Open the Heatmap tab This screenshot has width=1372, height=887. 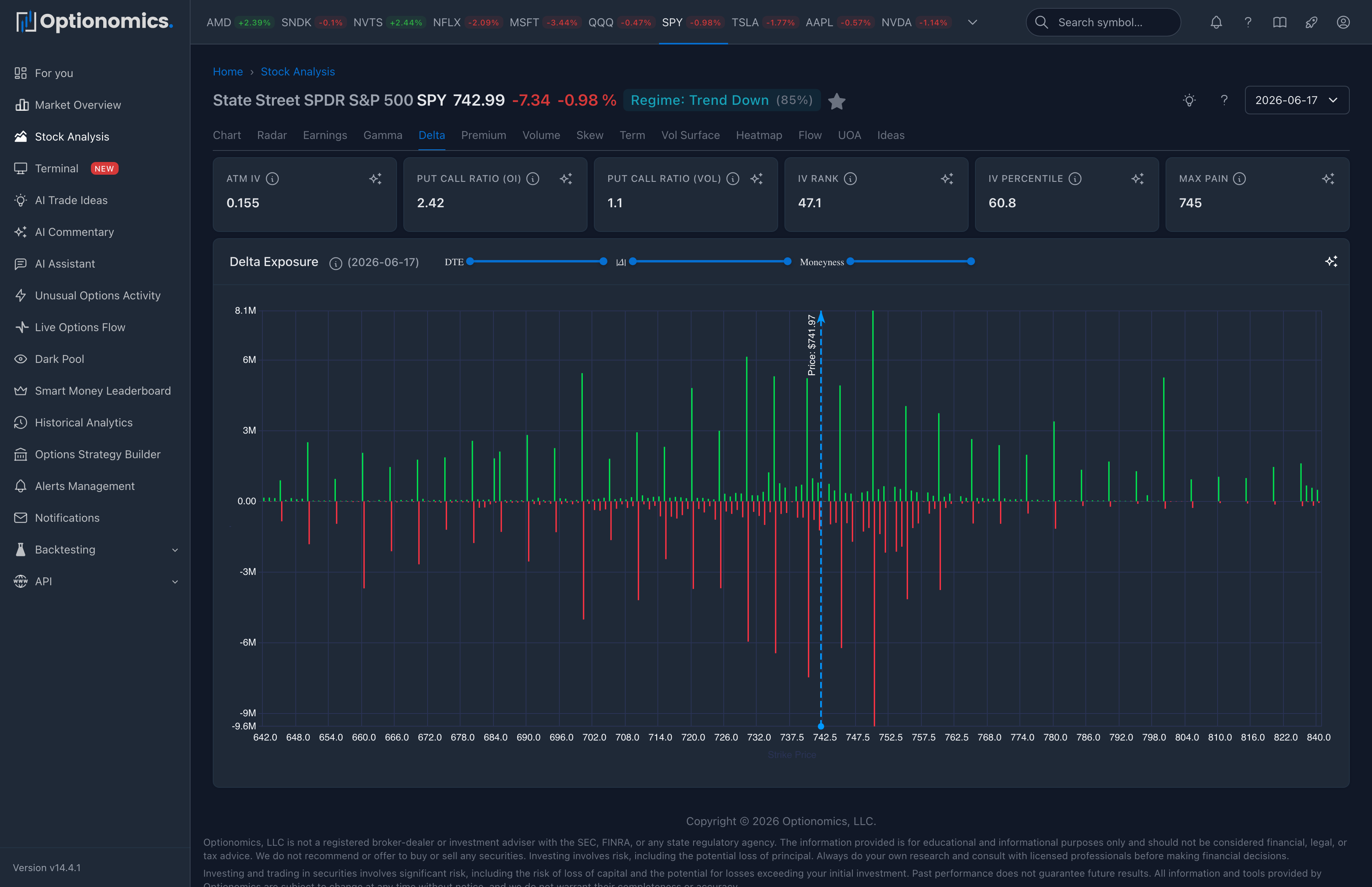coord(759,135)
